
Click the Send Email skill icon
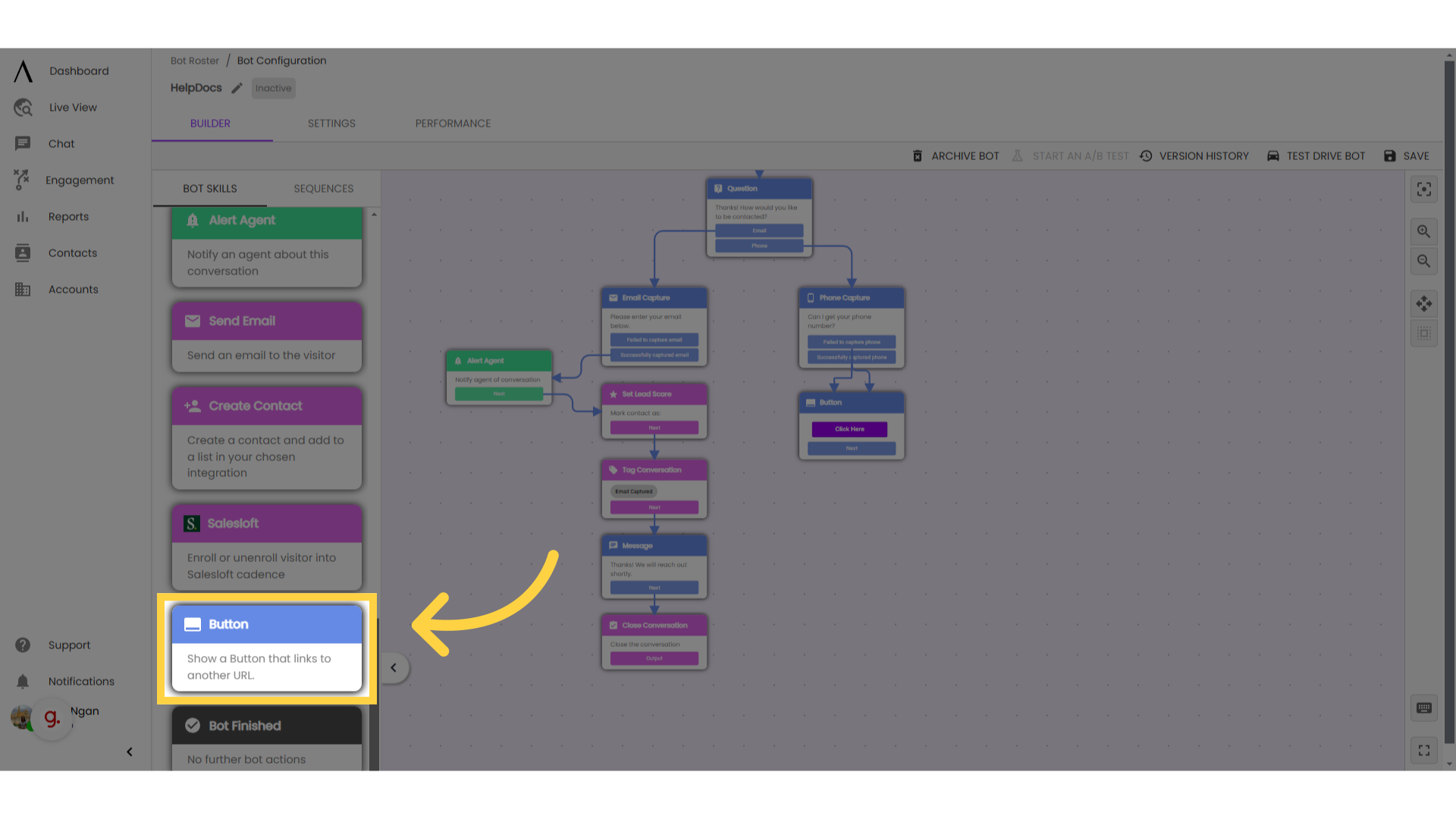pyautogui.click(x=192, y=320)
